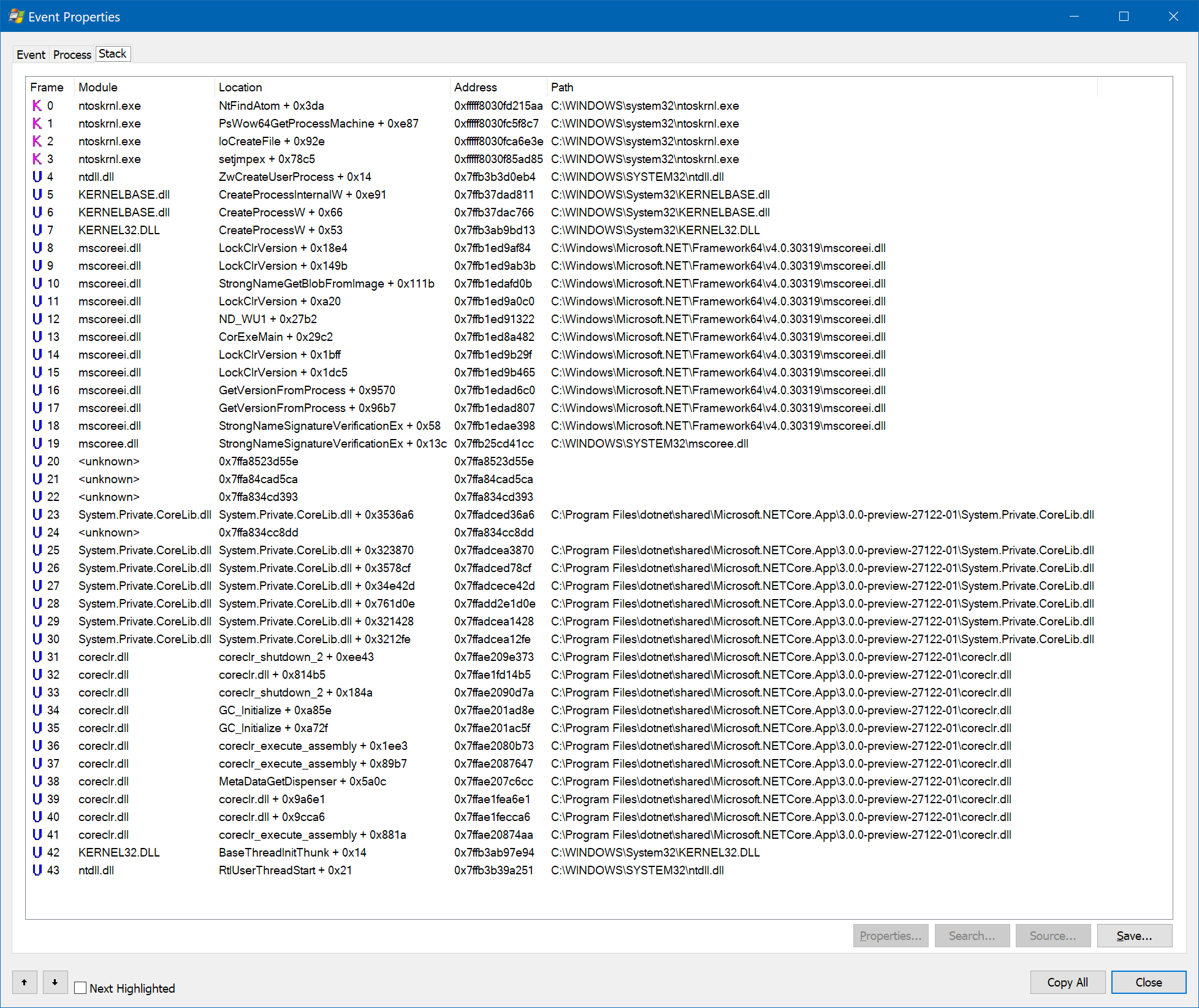Click the U icon beside BaseThreadInitThunk
Screen dimensions: 1199x1008
[x=37, y=852]
